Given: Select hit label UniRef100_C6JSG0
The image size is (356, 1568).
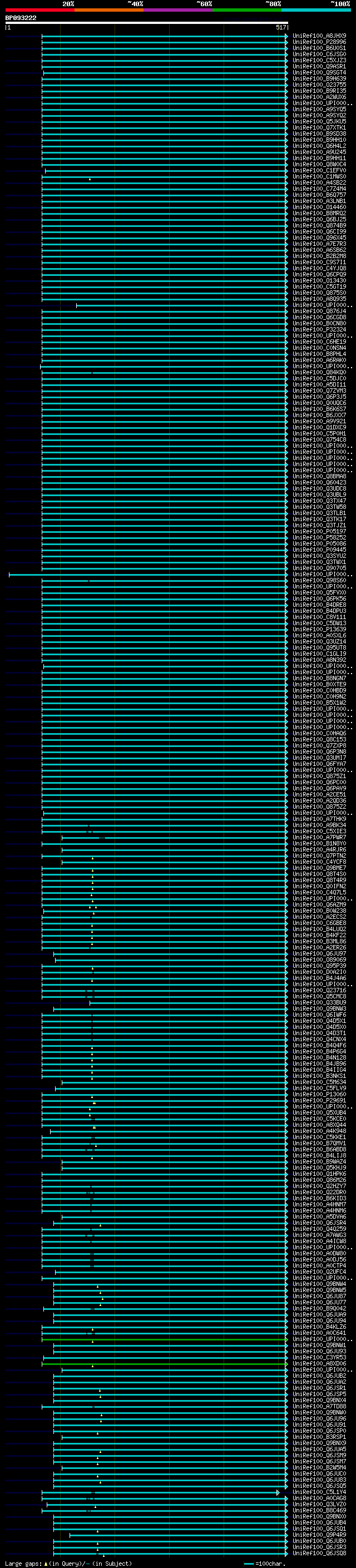Looking at the screenshot, I should (x=319, y=54).
